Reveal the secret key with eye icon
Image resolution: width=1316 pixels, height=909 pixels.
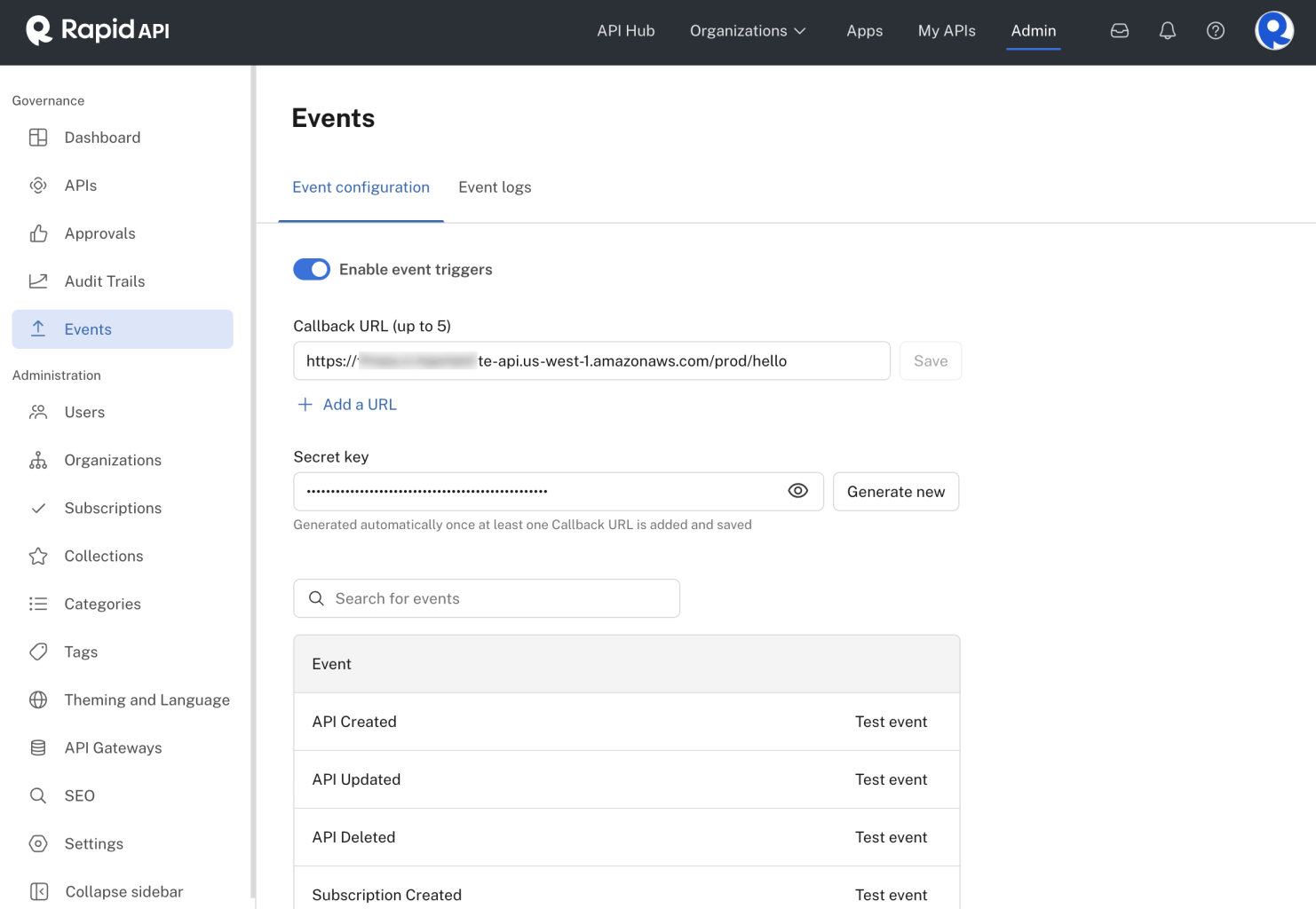[798, 491]
